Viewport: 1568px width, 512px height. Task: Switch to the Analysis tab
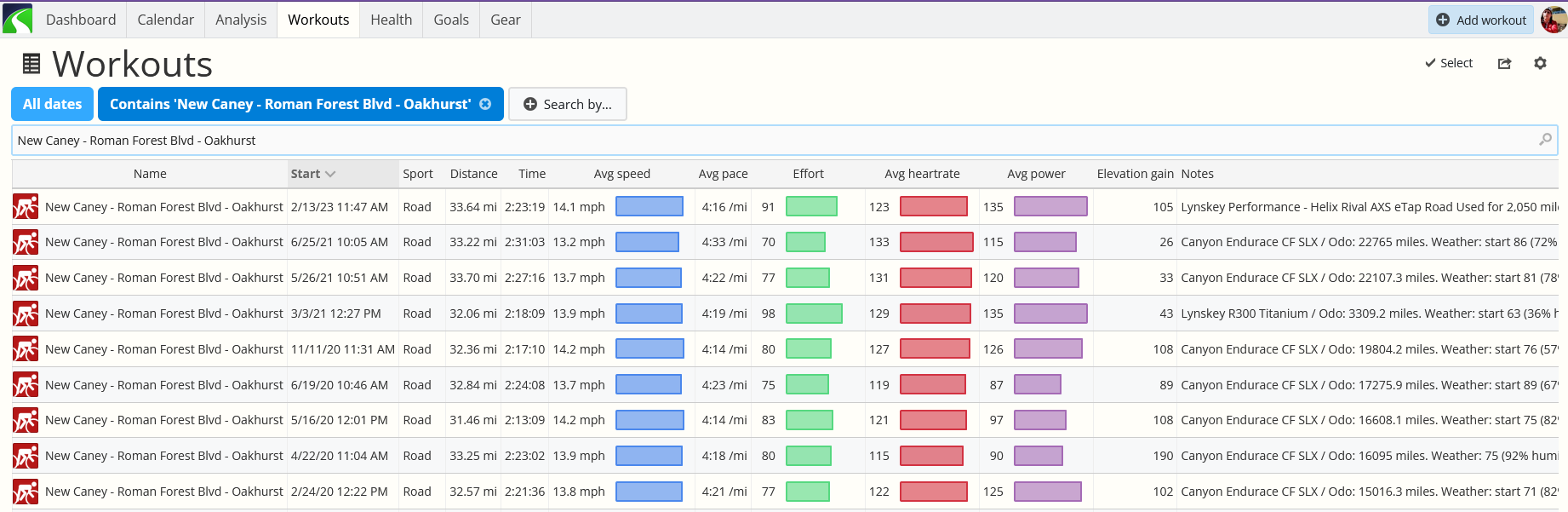point(241,20)
